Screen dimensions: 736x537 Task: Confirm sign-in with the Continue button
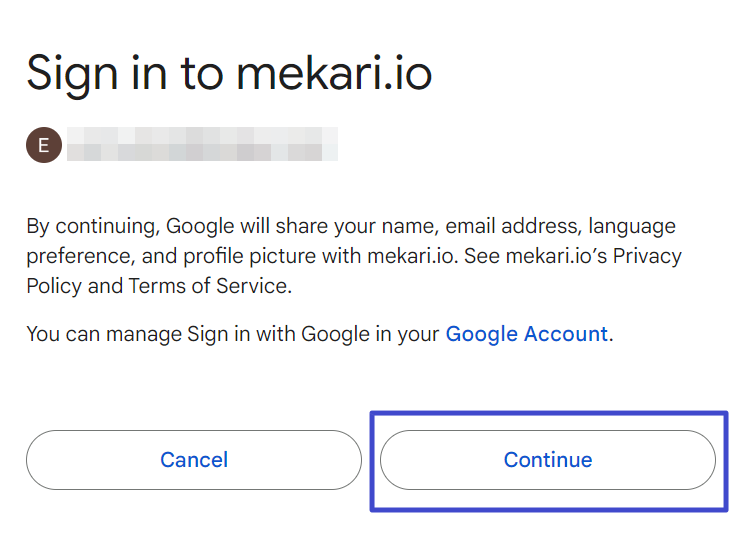[x=548, y=460]
